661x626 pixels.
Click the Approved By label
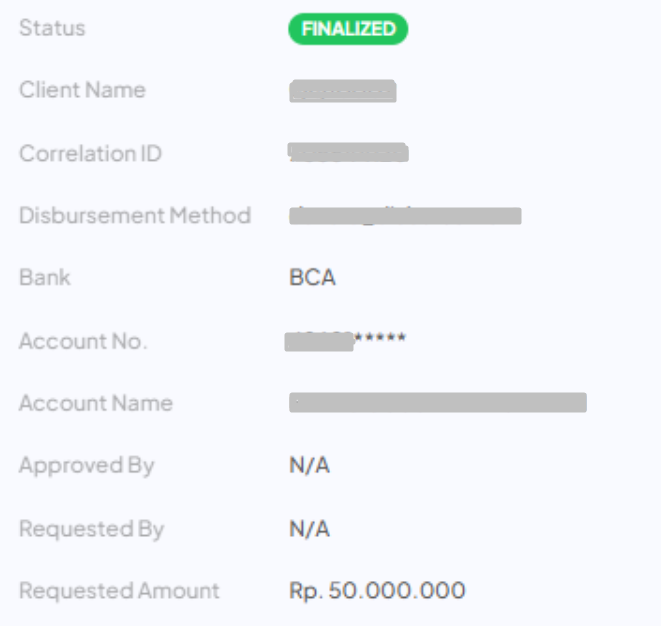[87, 465]
